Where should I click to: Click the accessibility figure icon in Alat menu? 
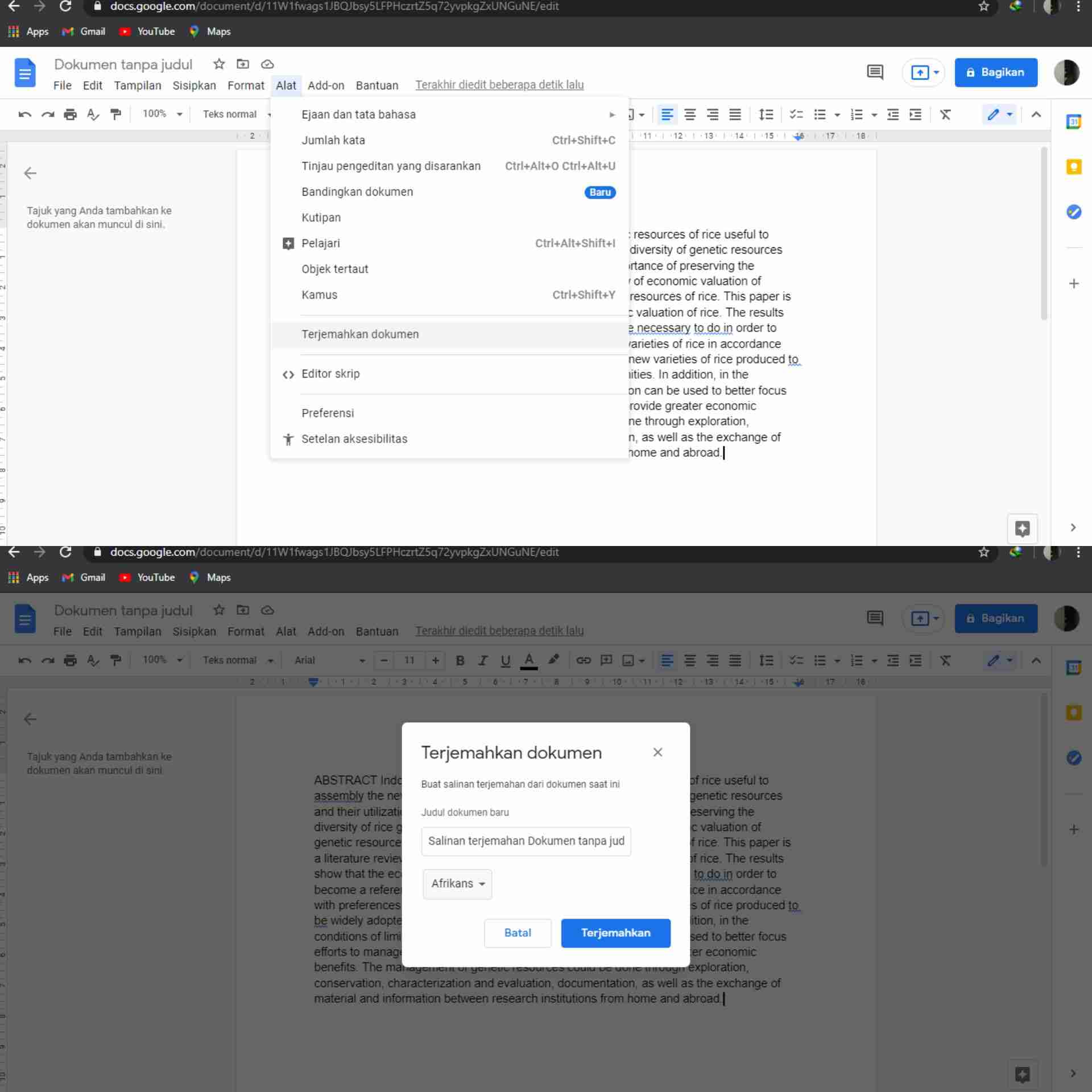288,439
